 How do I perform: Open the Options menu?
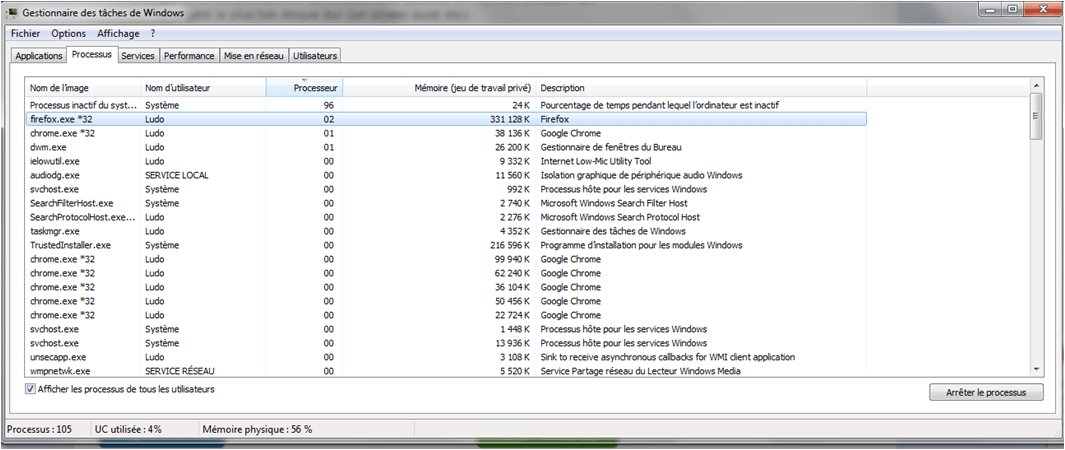coord(68,33)
